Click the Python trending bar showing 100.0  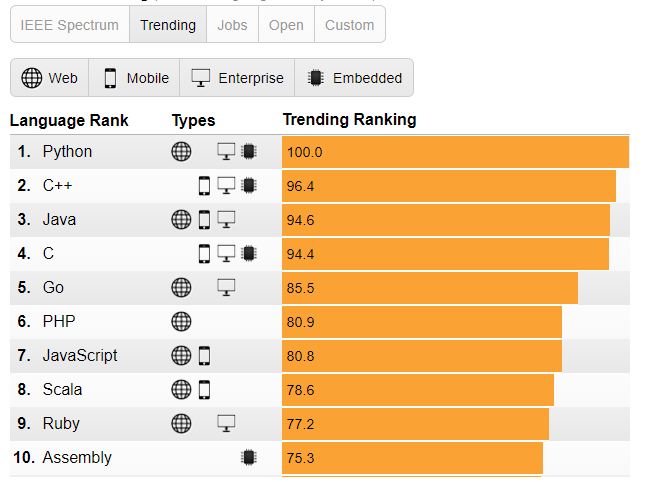(455, 152)
